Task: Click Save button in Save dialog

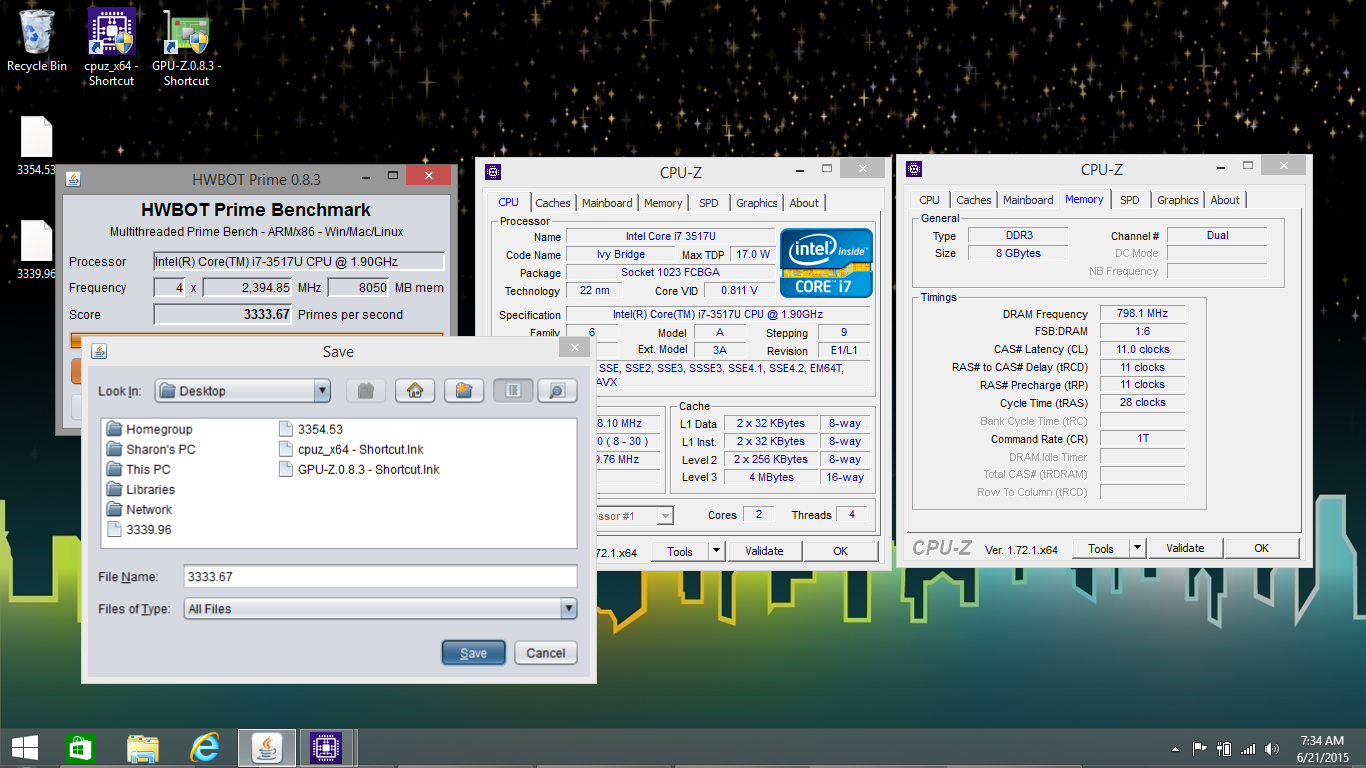Action: 474,653
